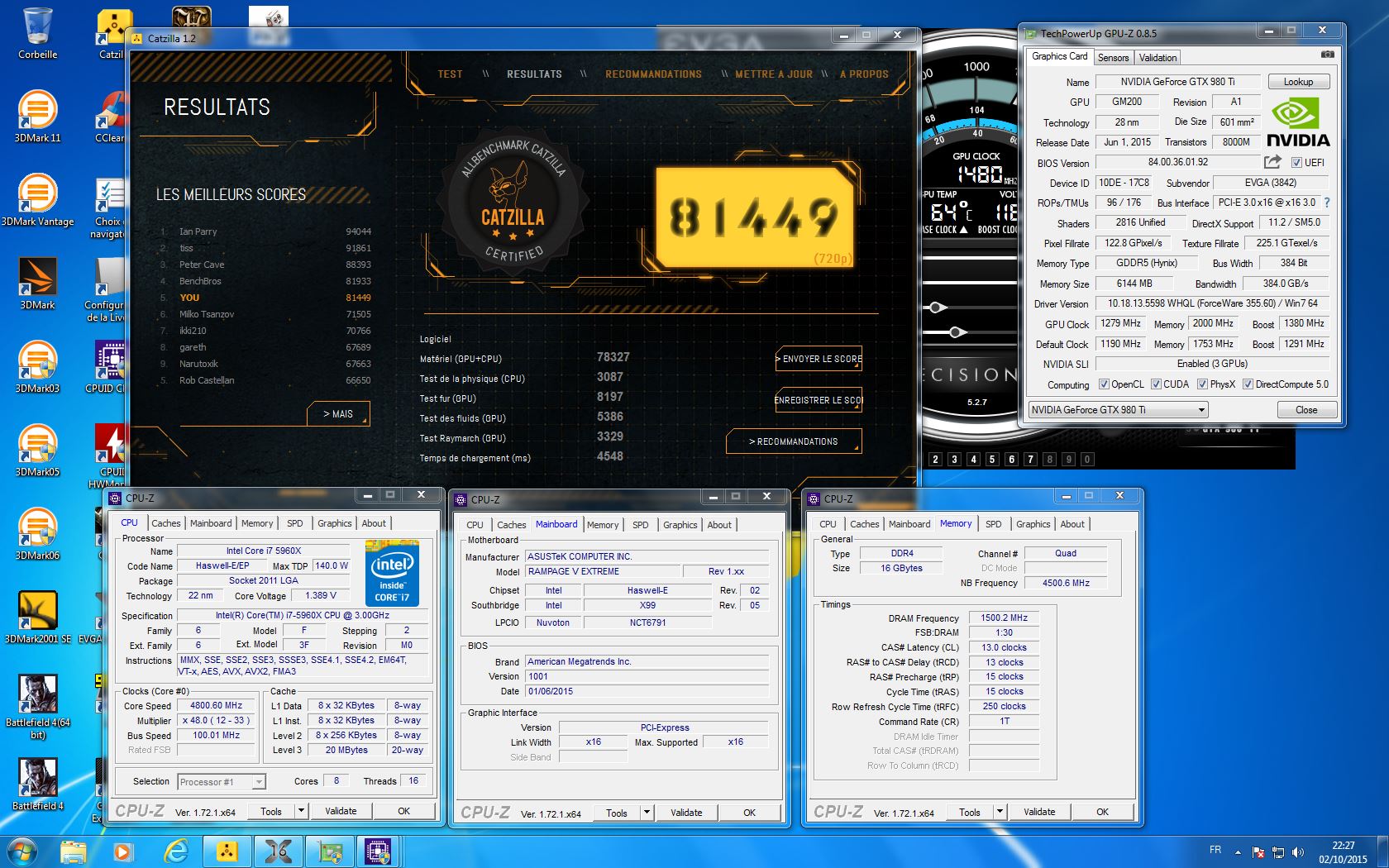Viewport: 1389px width, 868px height.
Task: Click the network icon in system tray
Action: (x=1278, y=851)
